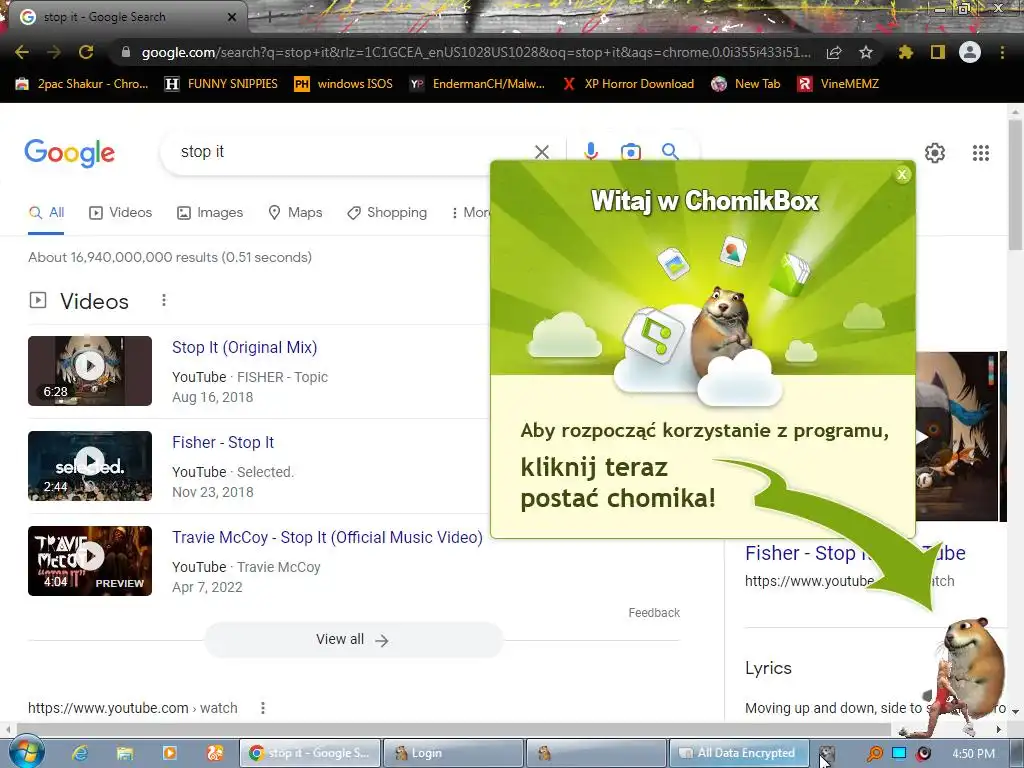Open the Chrome profile avatar
Screen dimensions: 1024x768
[970, 52]
